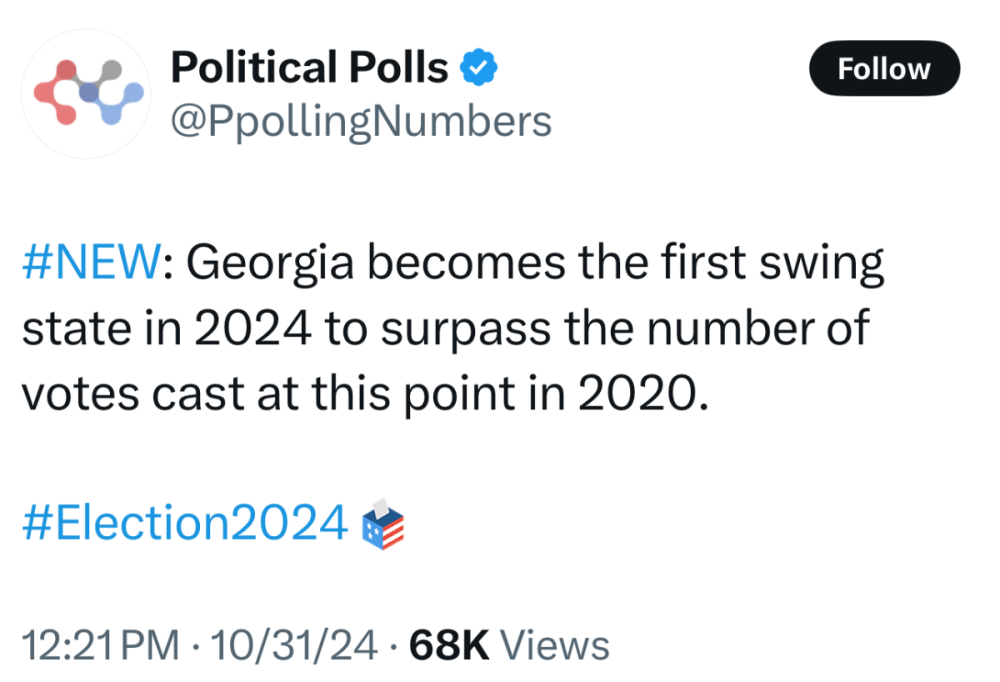Click the 68K view count number
Screen dimensions: 1000x682
(449, 645)
